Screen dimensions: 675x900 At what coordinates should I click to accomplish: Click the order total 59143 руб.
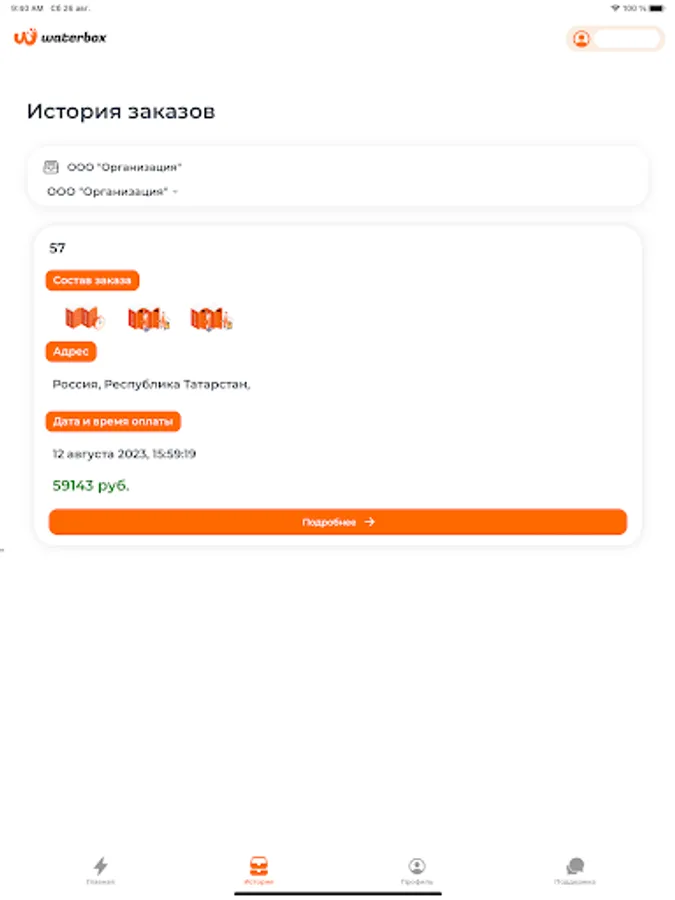[x=91, y=486]
